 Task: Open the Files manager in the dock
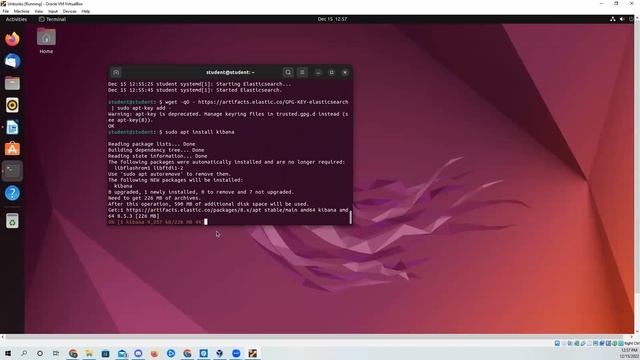[12, 83]
